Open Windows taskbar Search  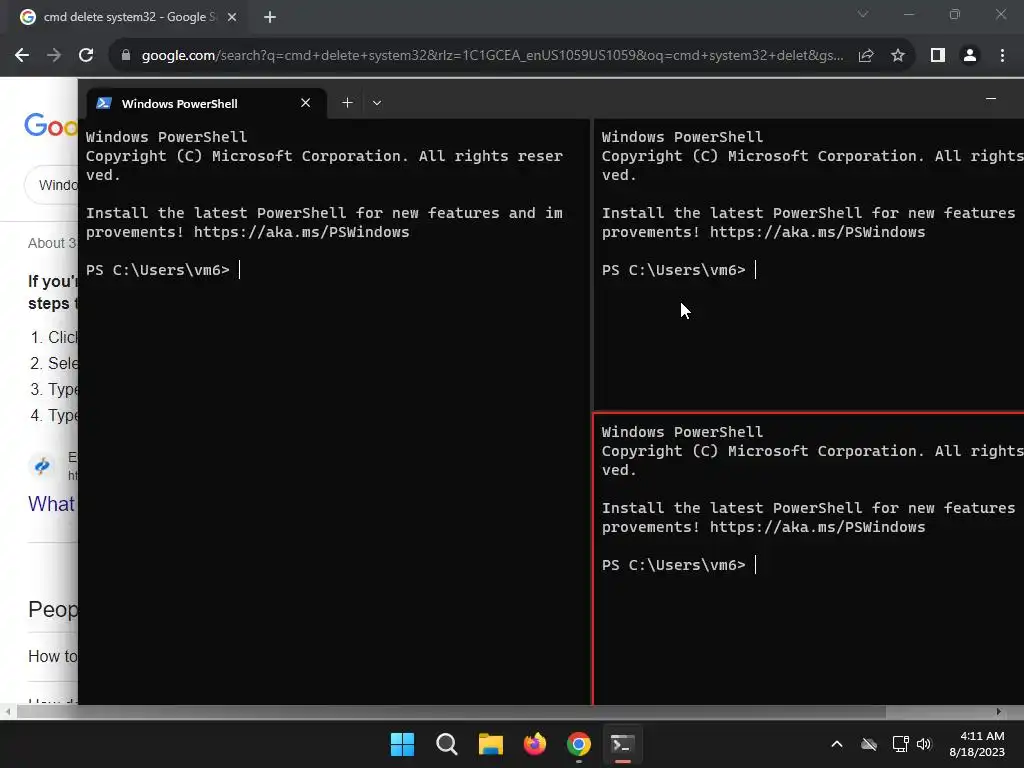pyautogui.click(x=447, y=744)
